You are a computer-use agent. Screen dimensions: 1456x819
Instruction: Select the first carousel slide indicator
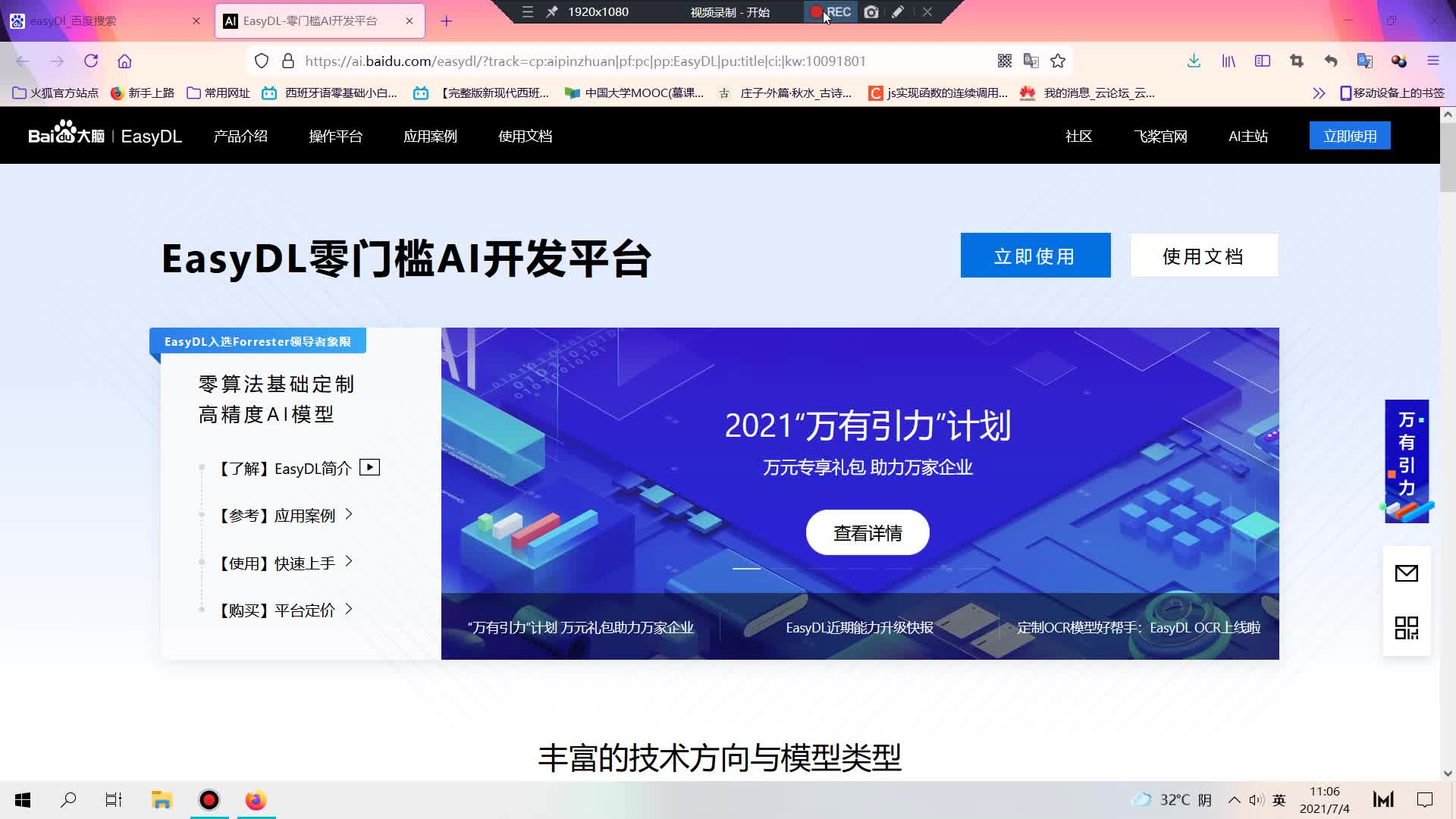pyautogui.click(x=746, y=568)
